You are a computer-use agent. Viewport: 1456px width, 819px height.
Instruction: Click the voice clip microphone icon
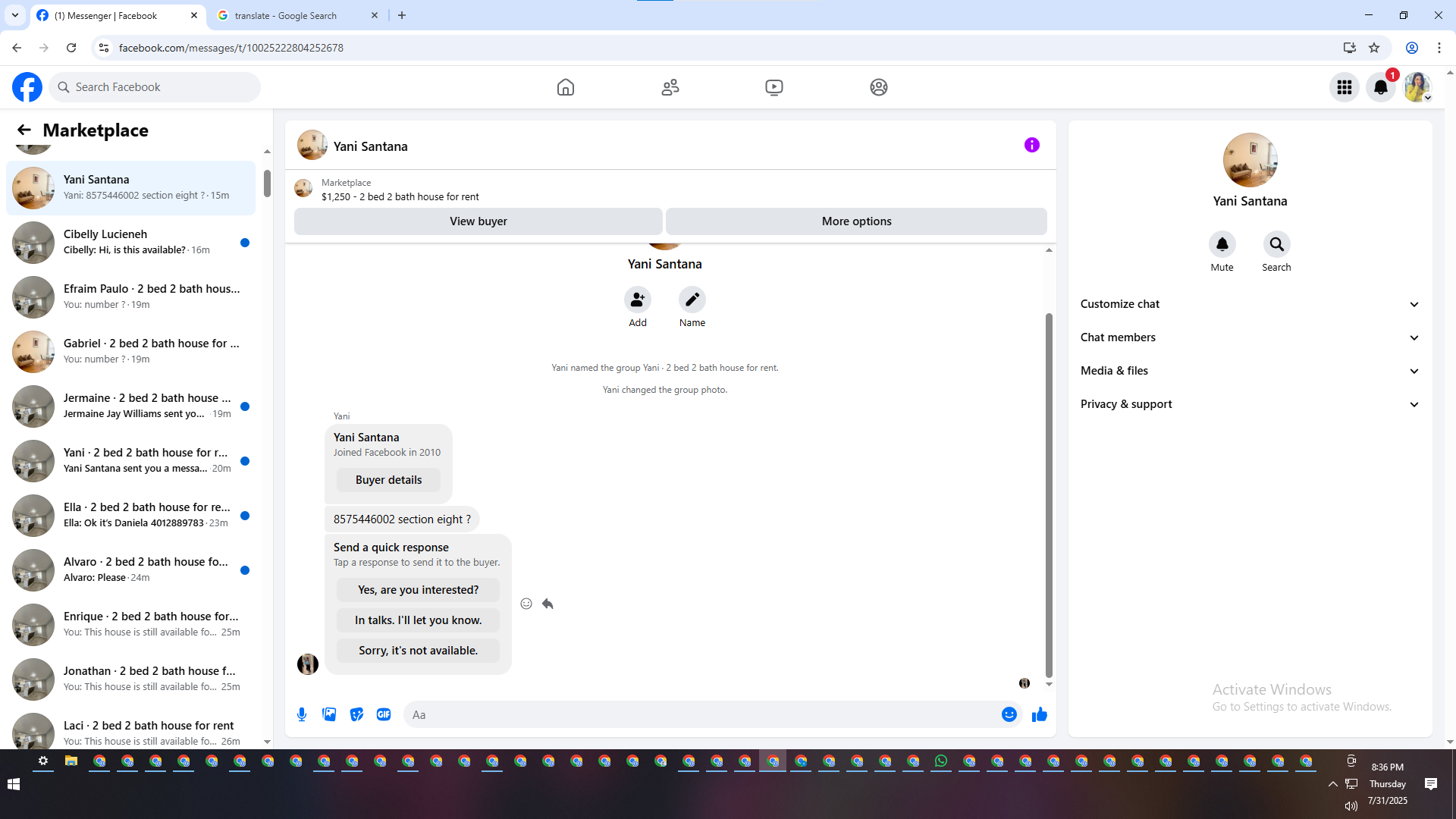[302, 714]
